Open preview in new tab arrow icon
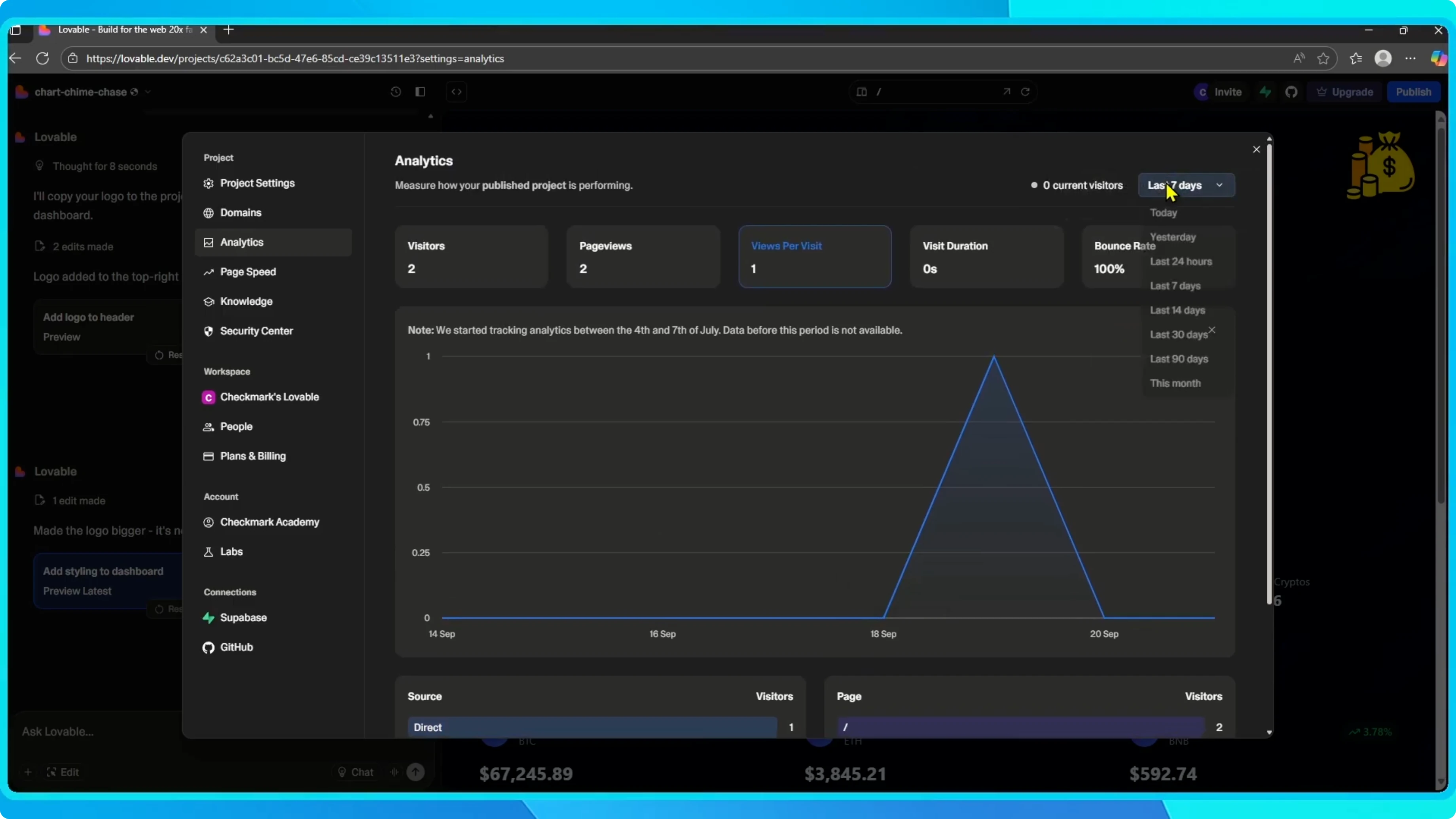This screenshot has height=819, width=1456. pos(1007,91)
